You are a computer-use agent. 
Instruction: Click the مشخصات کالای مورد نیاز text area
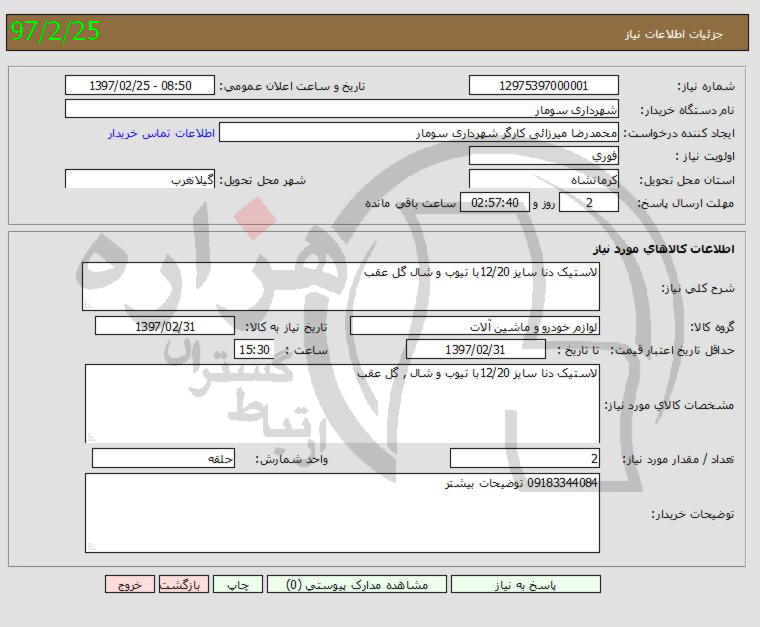click(342, 403)
